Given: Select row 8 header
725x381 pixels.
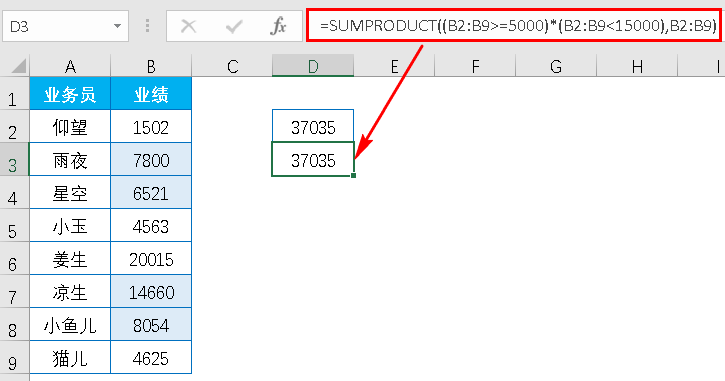Looking at the screenshot, I should click(x=14, y=325).
